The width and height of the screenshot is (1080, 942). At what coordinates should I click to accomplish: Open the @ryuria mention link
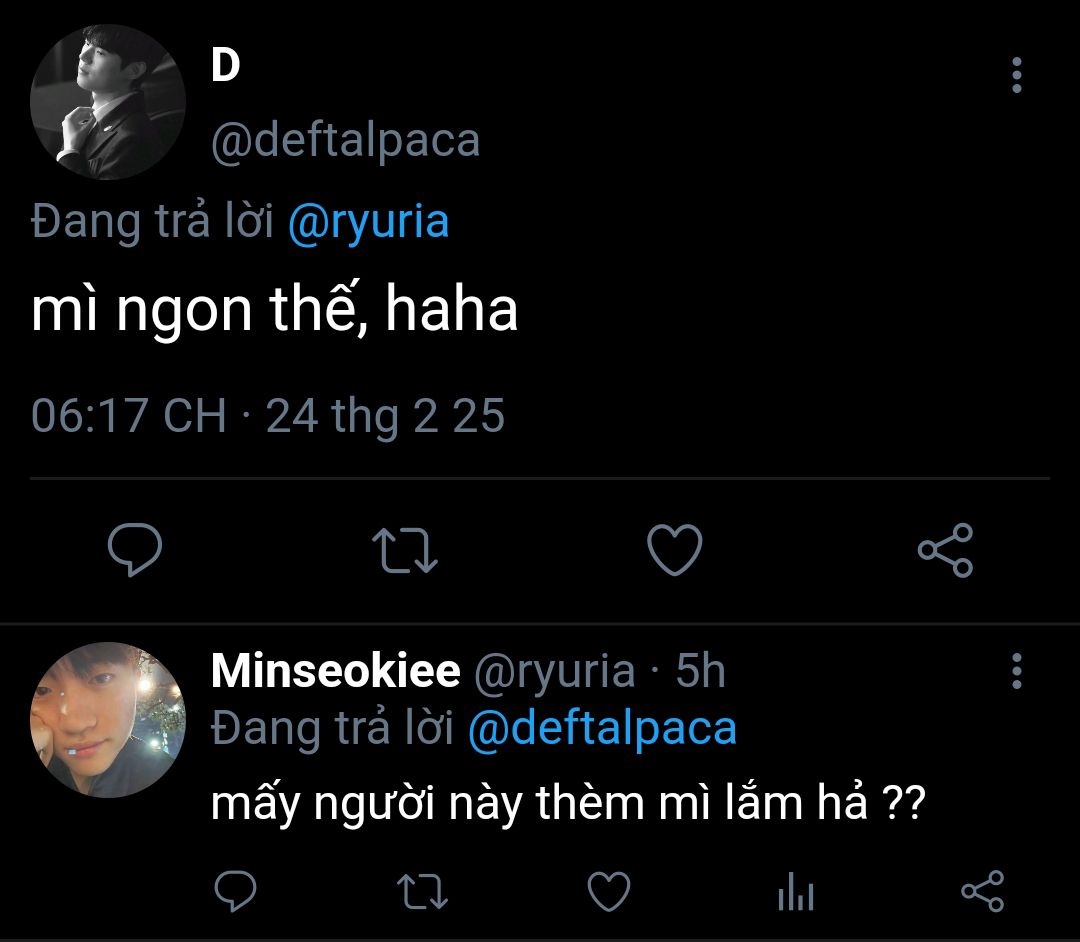click(368, 221)
